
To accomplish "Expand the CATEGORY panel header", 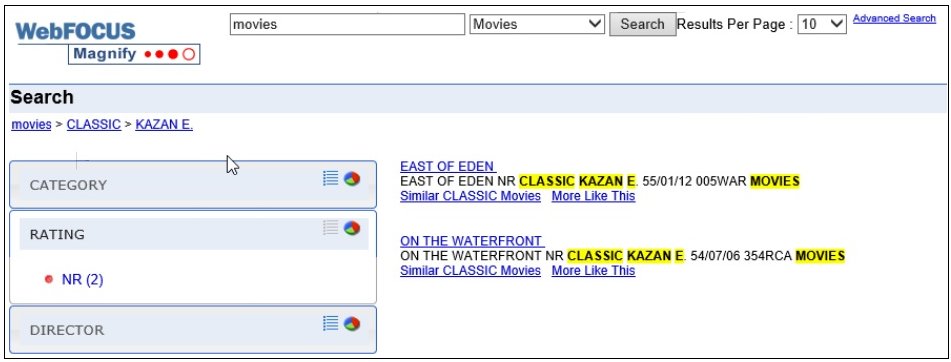I will coord(193,185).
